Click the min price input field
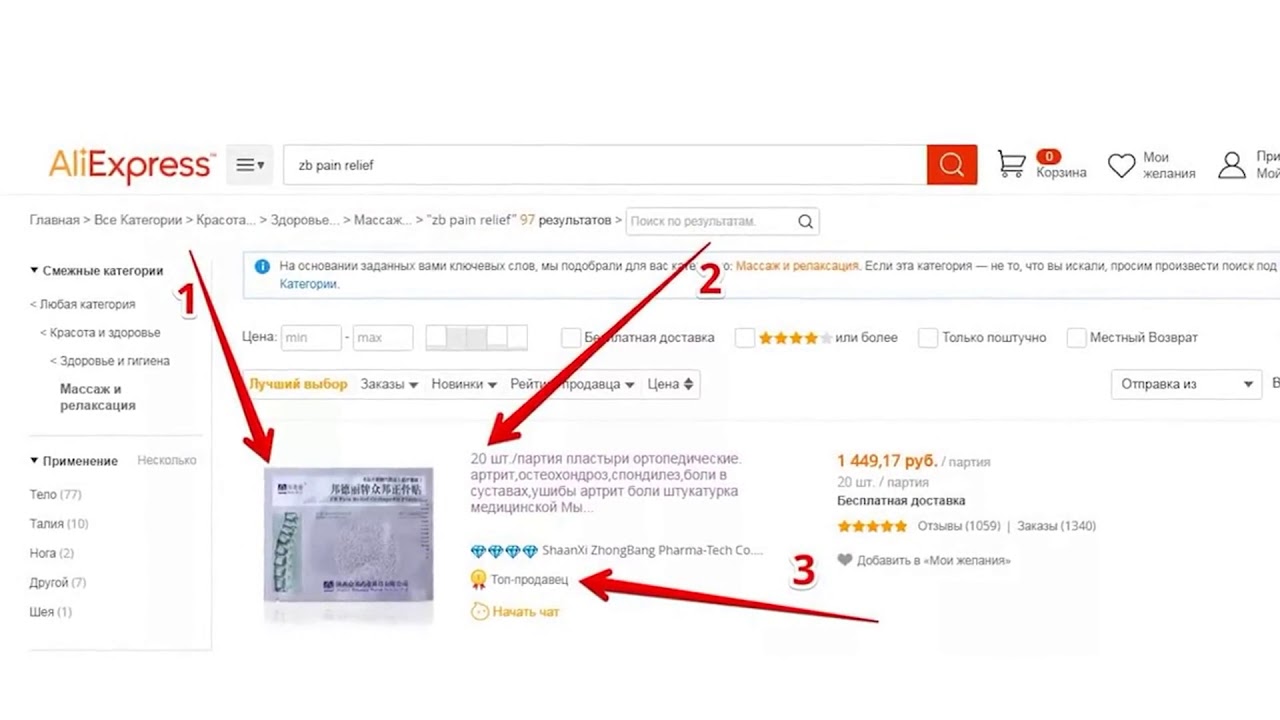This screenshot has height=720, width=1280. pyautogui.click(x=311, y=338)
